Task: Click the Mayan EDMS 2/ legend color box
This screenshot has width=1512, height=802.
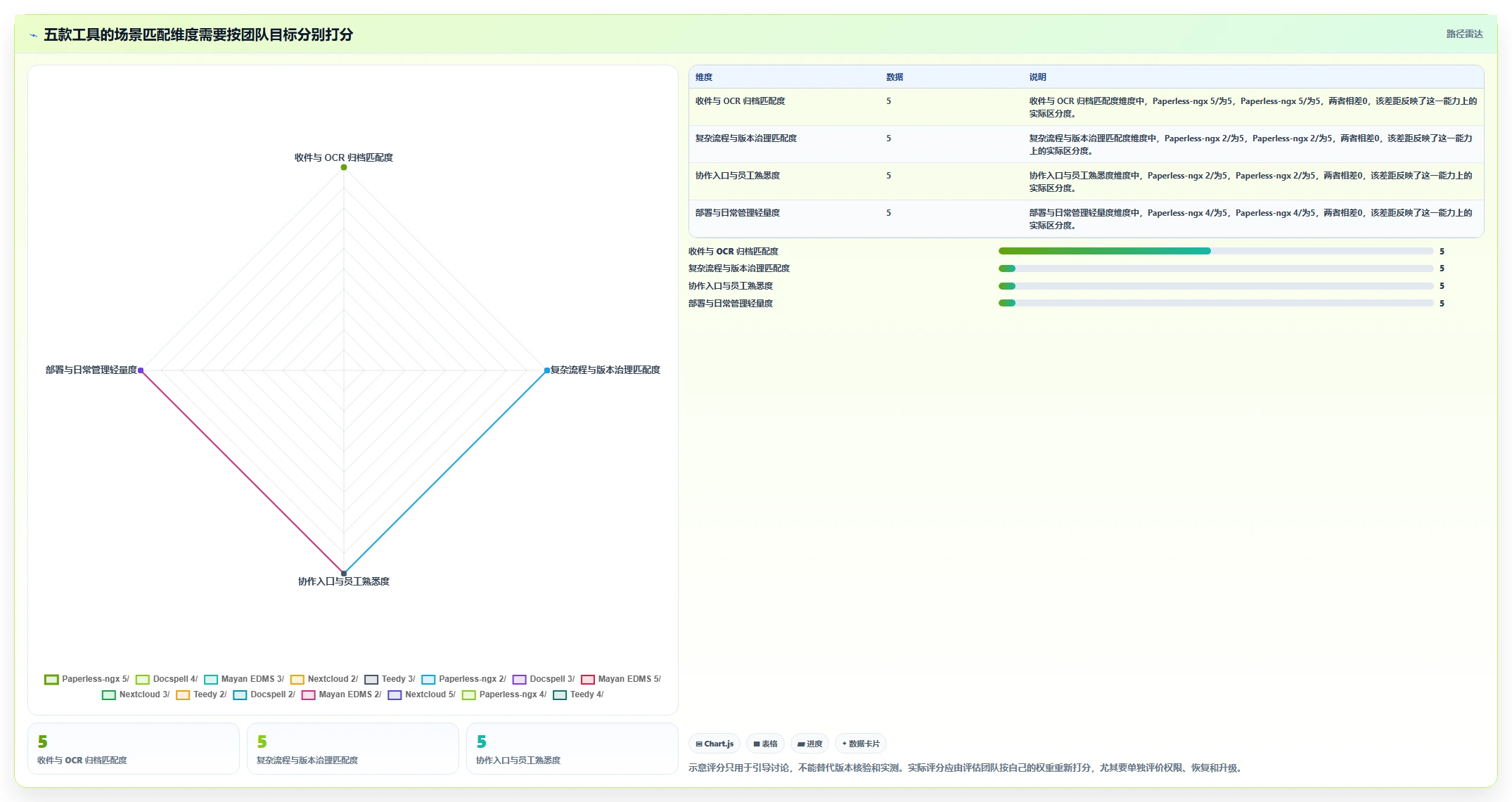Action: (308, 695)
